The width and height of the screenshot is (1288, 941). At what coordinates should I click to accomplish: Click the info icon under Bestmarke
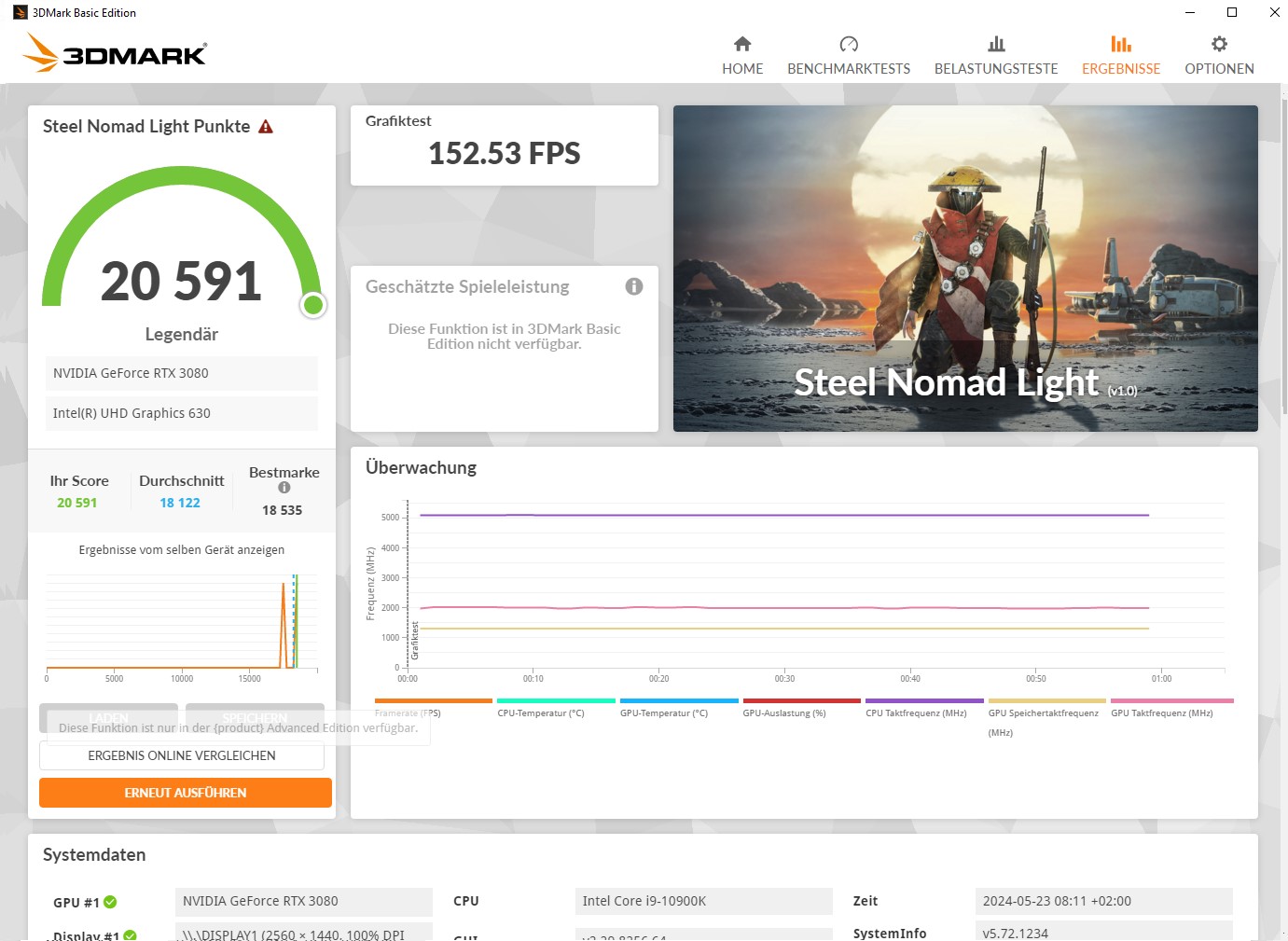tap(284, 489)
